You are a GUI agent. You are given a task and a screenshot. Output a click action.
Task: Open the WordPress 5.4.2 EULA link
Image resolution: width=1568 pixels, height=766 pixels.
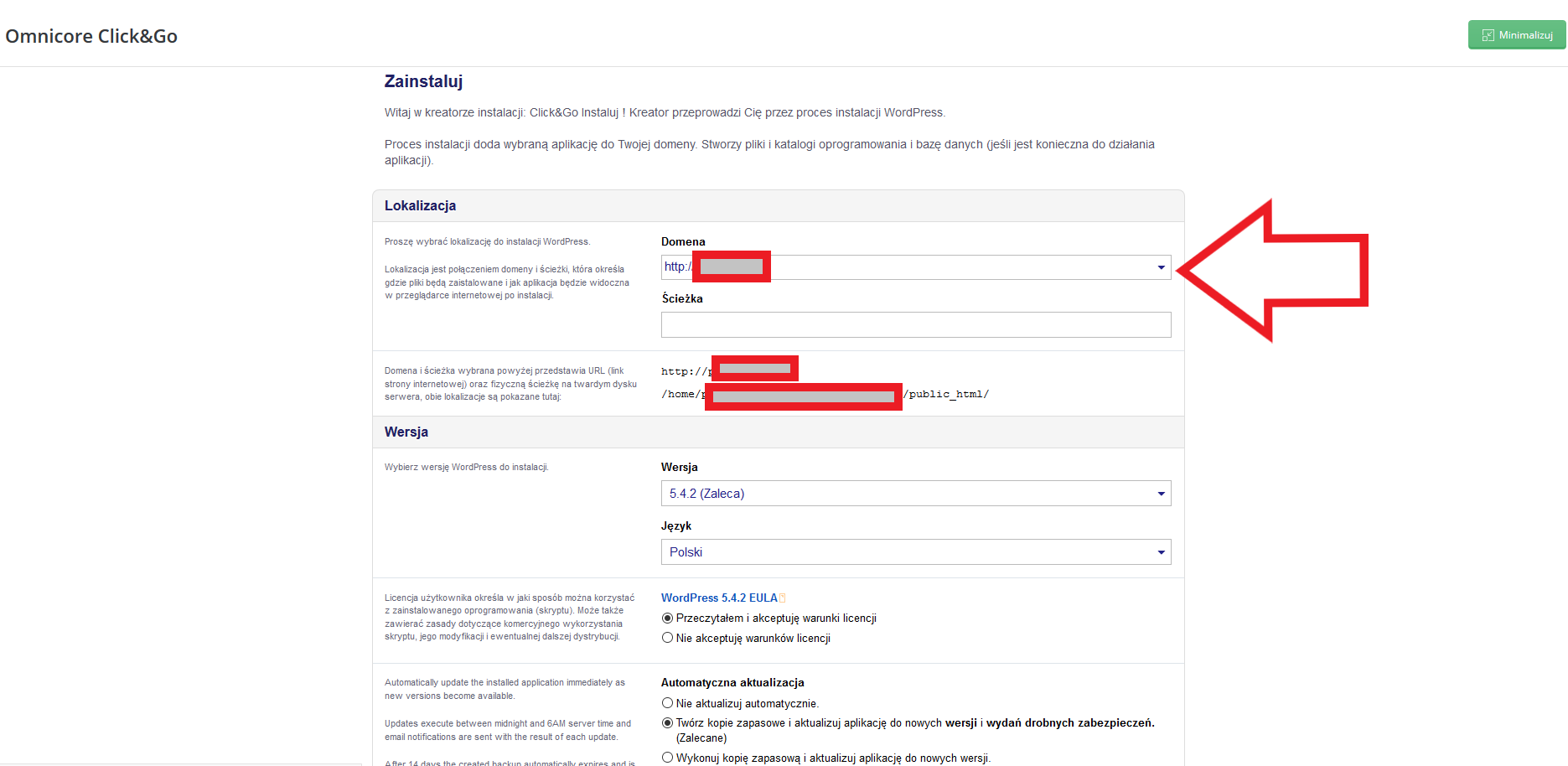(x=718, y=598)
